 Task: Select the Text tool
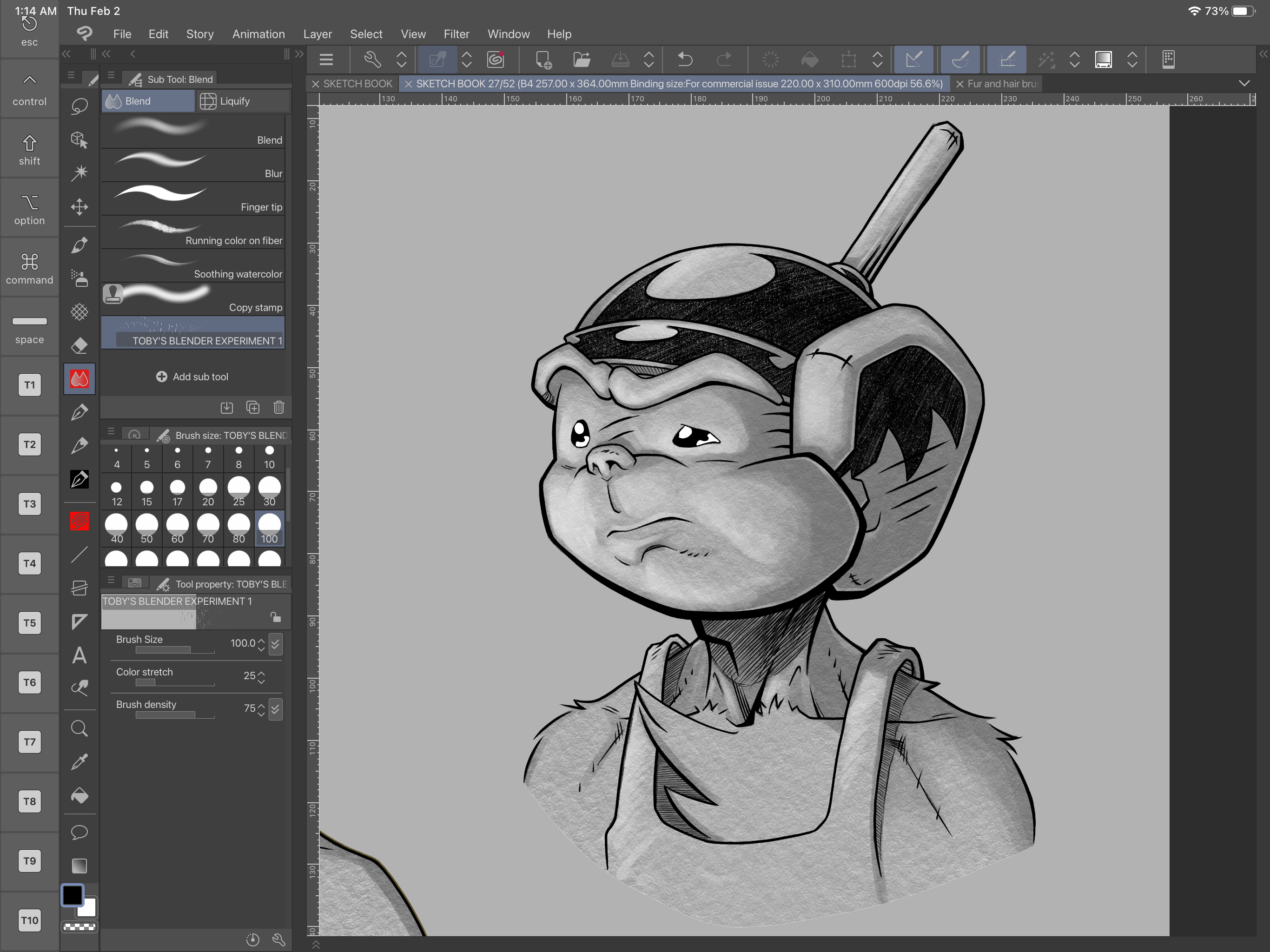click(x=79, y=655)
